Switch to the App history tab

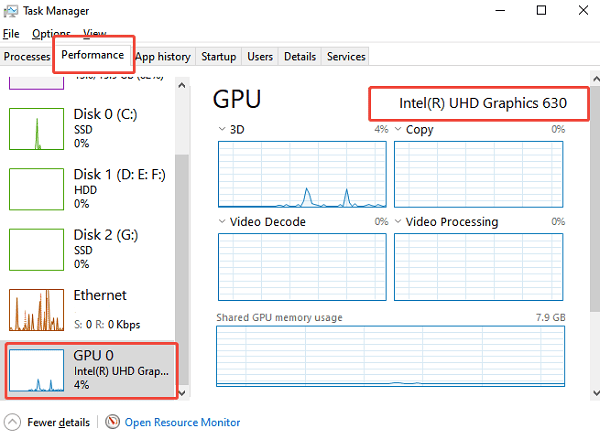163,57
